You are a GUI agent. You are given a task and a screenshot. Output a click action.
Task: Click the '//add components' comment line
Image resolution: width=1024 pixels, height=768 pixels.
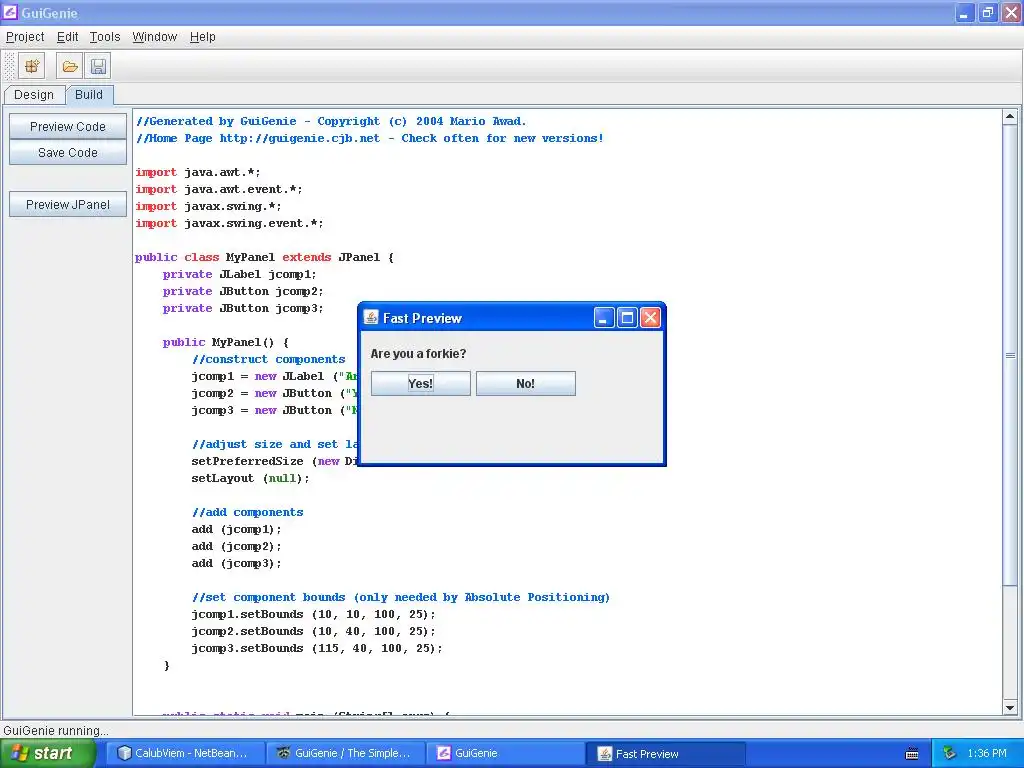(248, 512)
